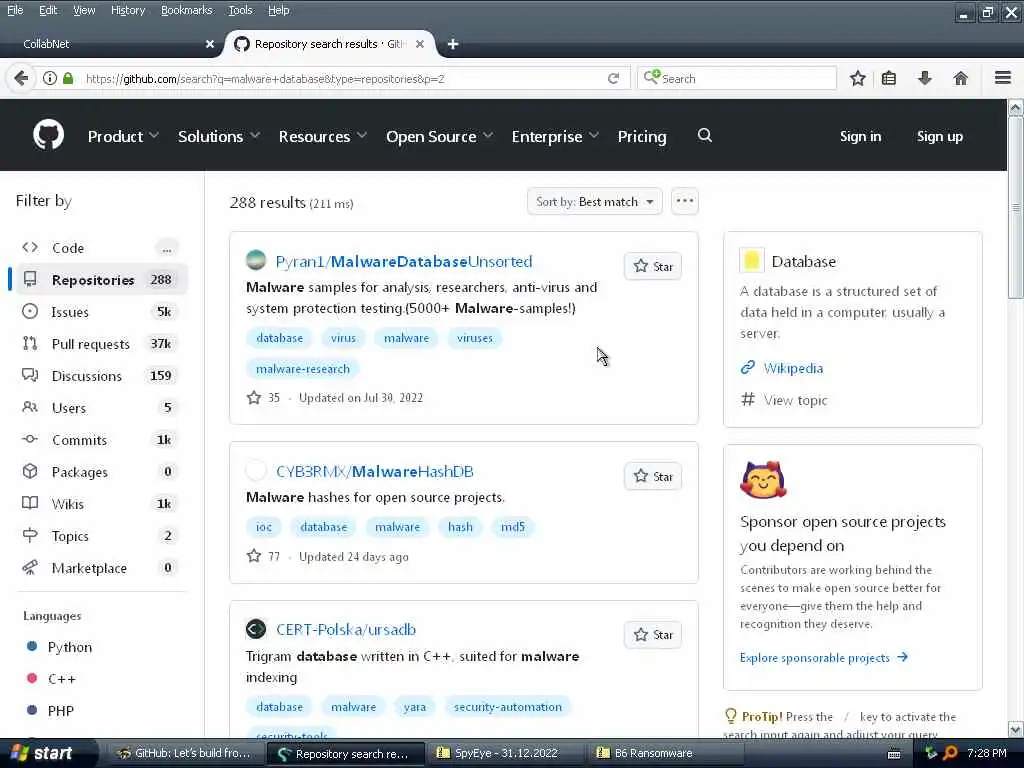Open a new tab with plus icon

click(453, 44)
